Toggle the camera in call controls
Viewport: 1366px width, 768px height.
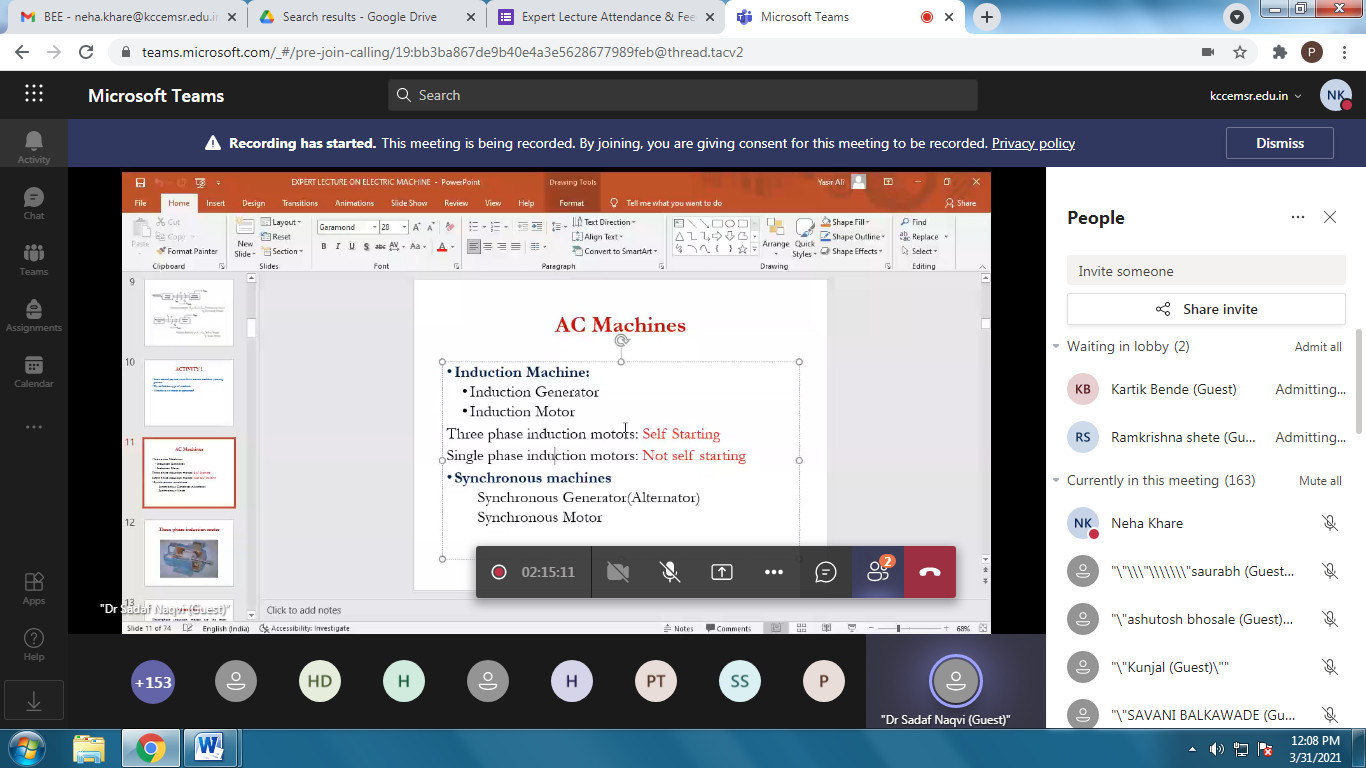[x=618, y=572]
